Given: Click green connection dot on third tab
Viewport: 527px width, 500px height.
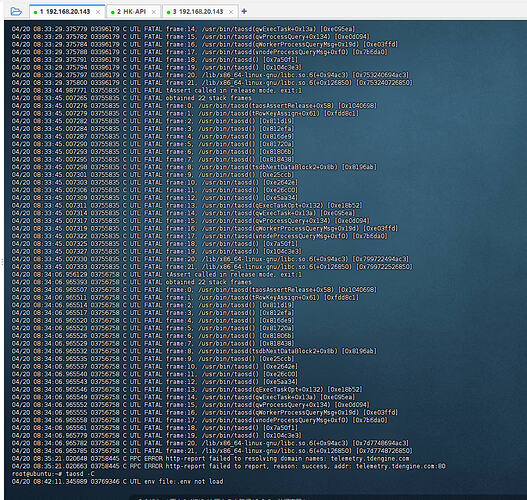Looking at the screenshot, I should [168, 12].
